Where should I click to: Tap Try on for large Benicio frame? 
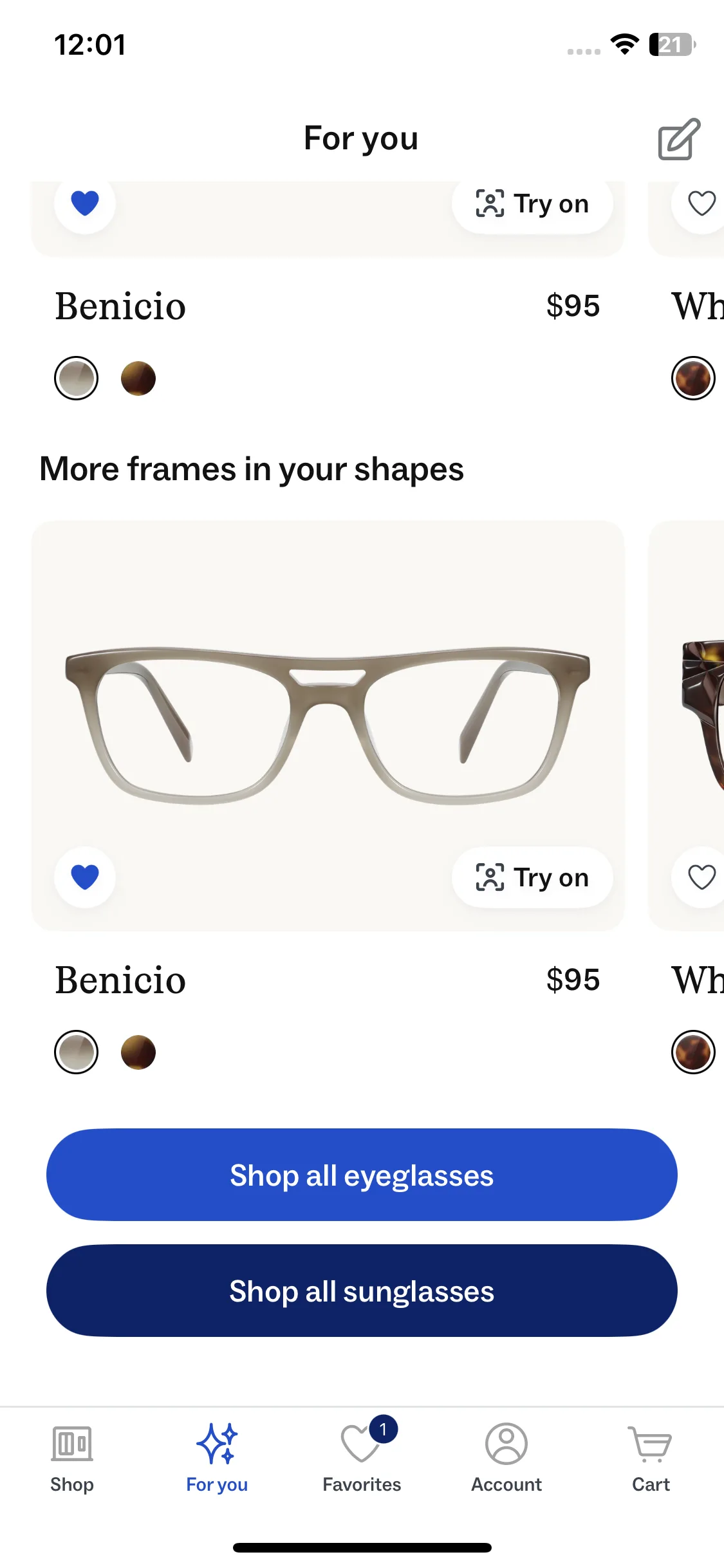tap(532, 877)
